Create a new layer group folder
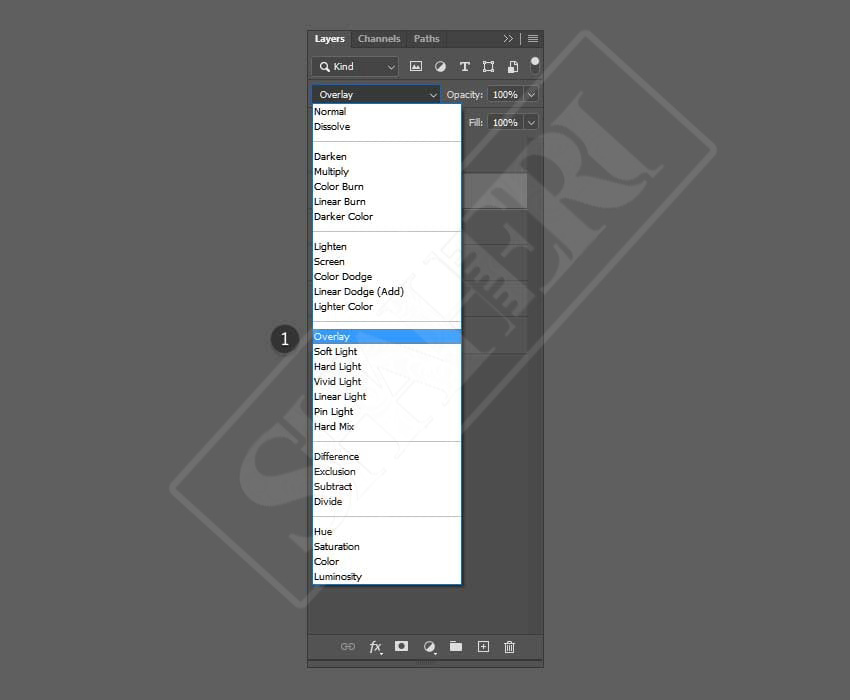 456,647
